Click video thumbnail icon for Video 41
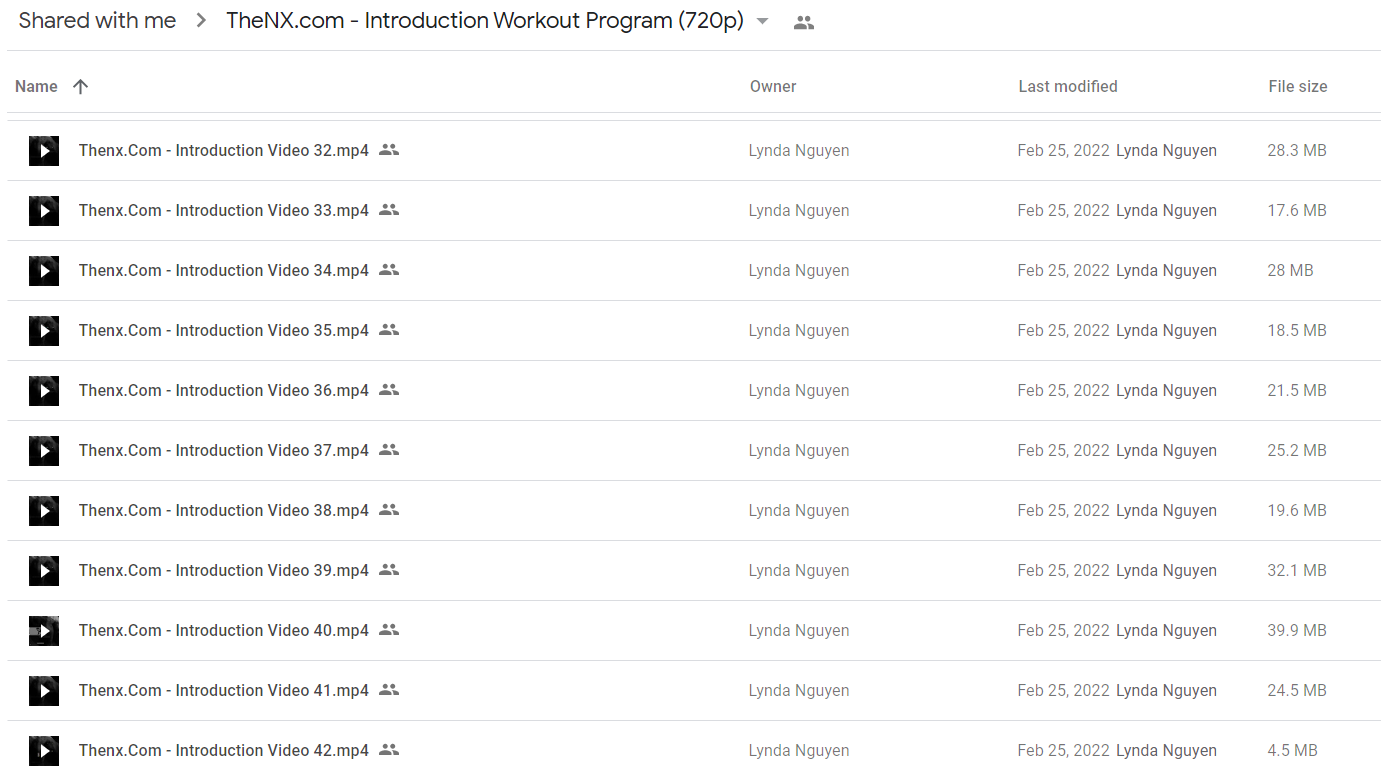 pos(44,691)
